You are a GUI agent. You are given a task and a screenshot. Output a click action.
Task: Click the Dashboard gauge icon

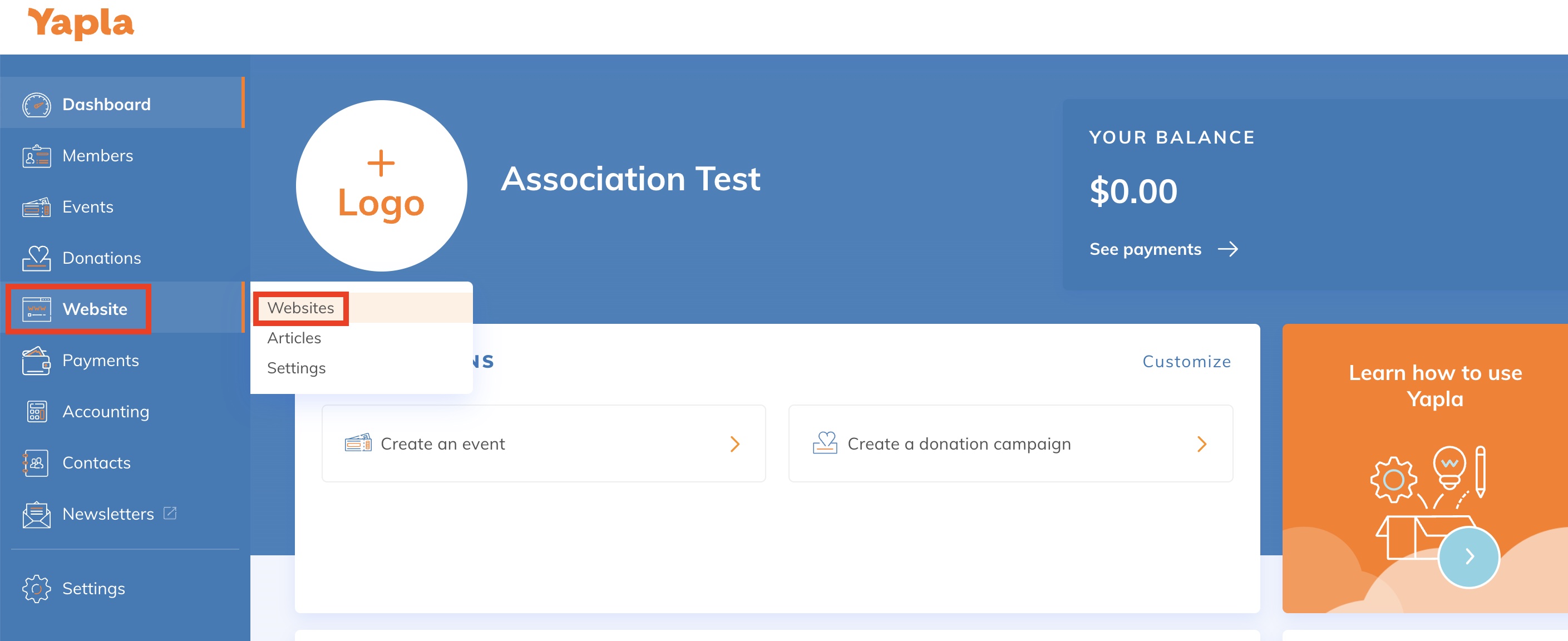click(x=37, y=105)
